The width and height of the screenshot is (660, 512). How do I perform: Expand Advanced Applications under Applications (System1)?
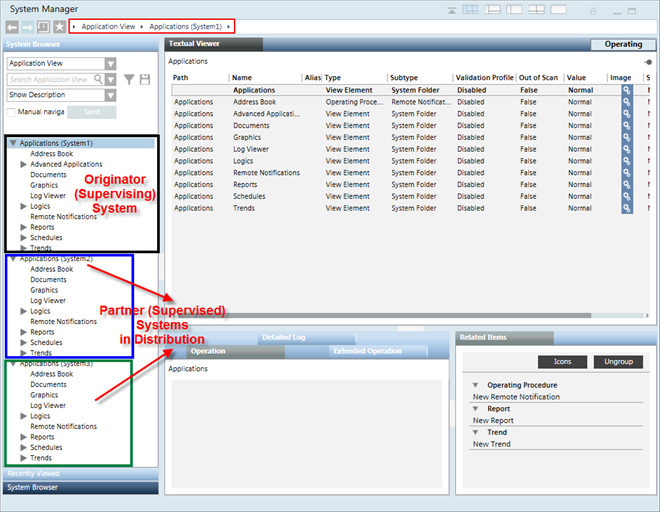tap(24, 164)
